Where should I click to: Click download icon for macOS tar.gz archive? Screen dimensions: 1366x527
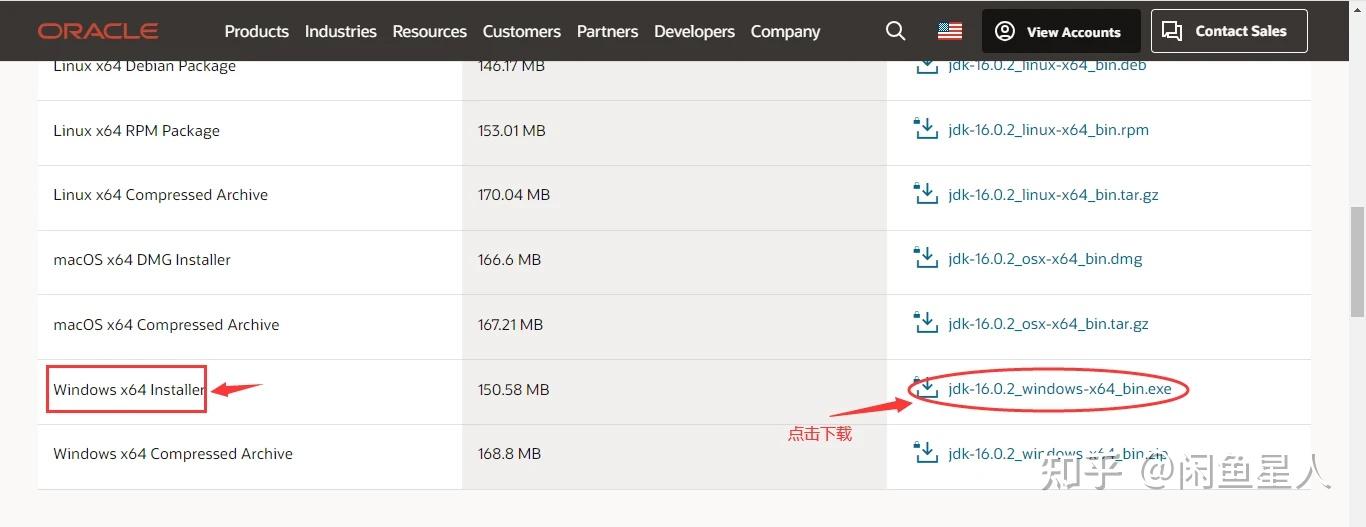926,324
